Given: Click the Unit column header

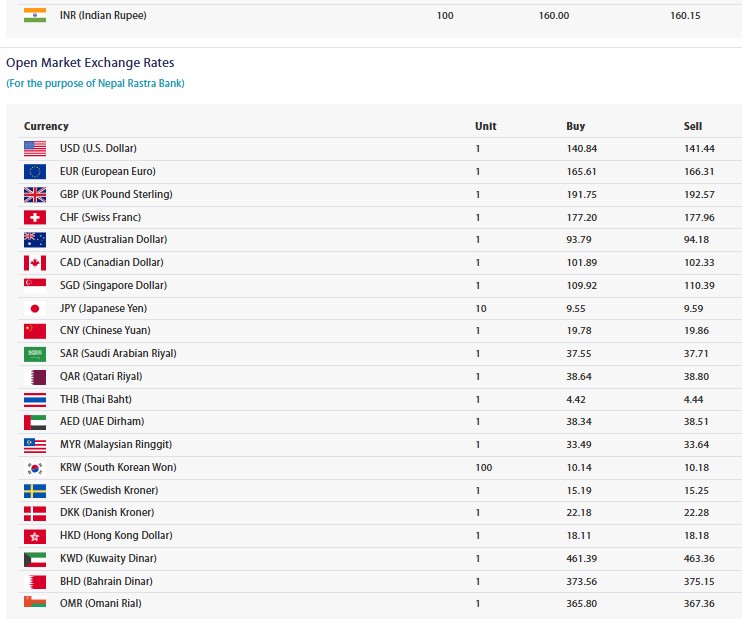Looking at the screenshot, I should 485,126.
